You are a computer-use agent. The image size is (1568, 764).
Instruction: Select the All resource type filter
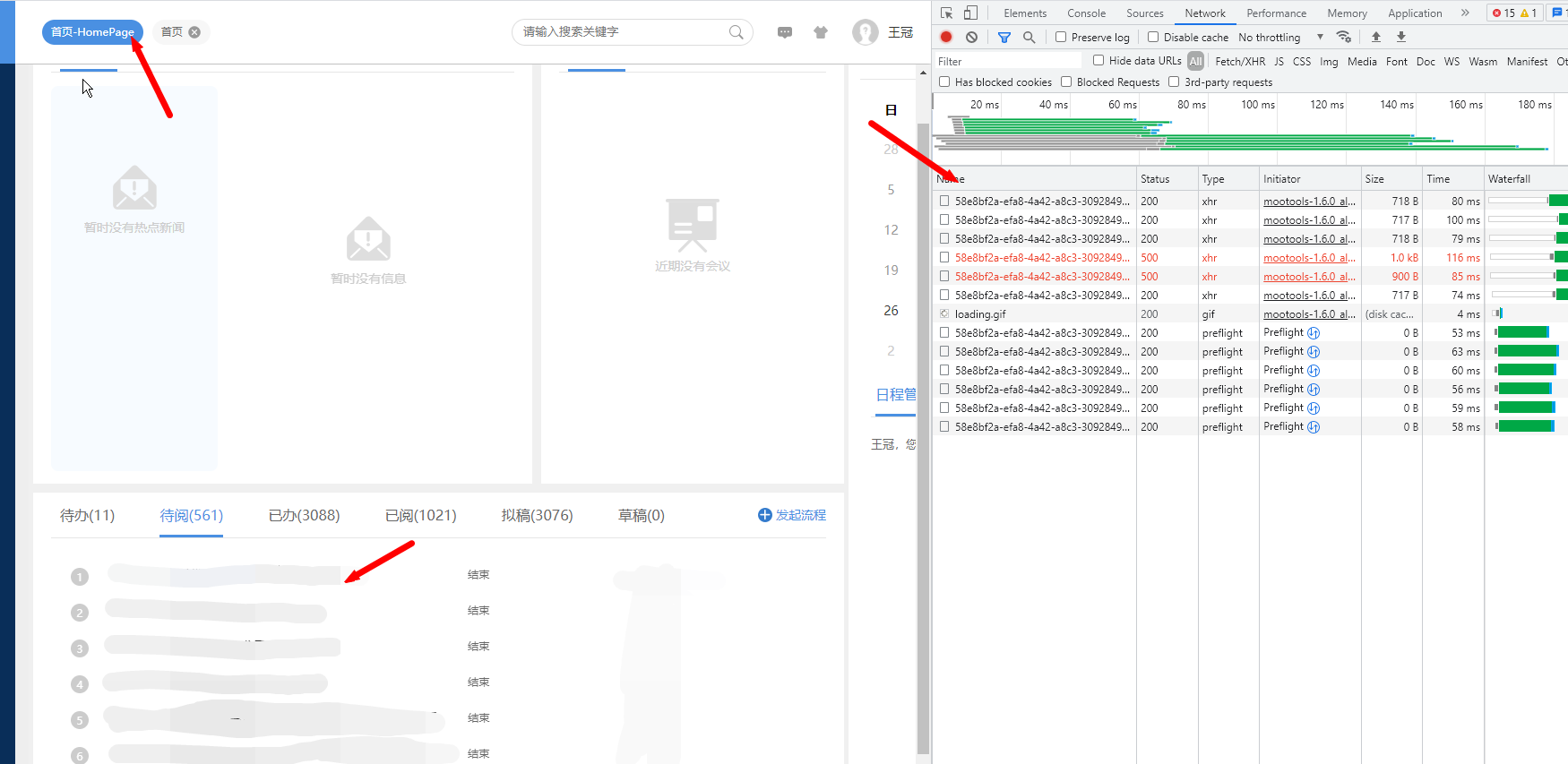click(1195, 61)
